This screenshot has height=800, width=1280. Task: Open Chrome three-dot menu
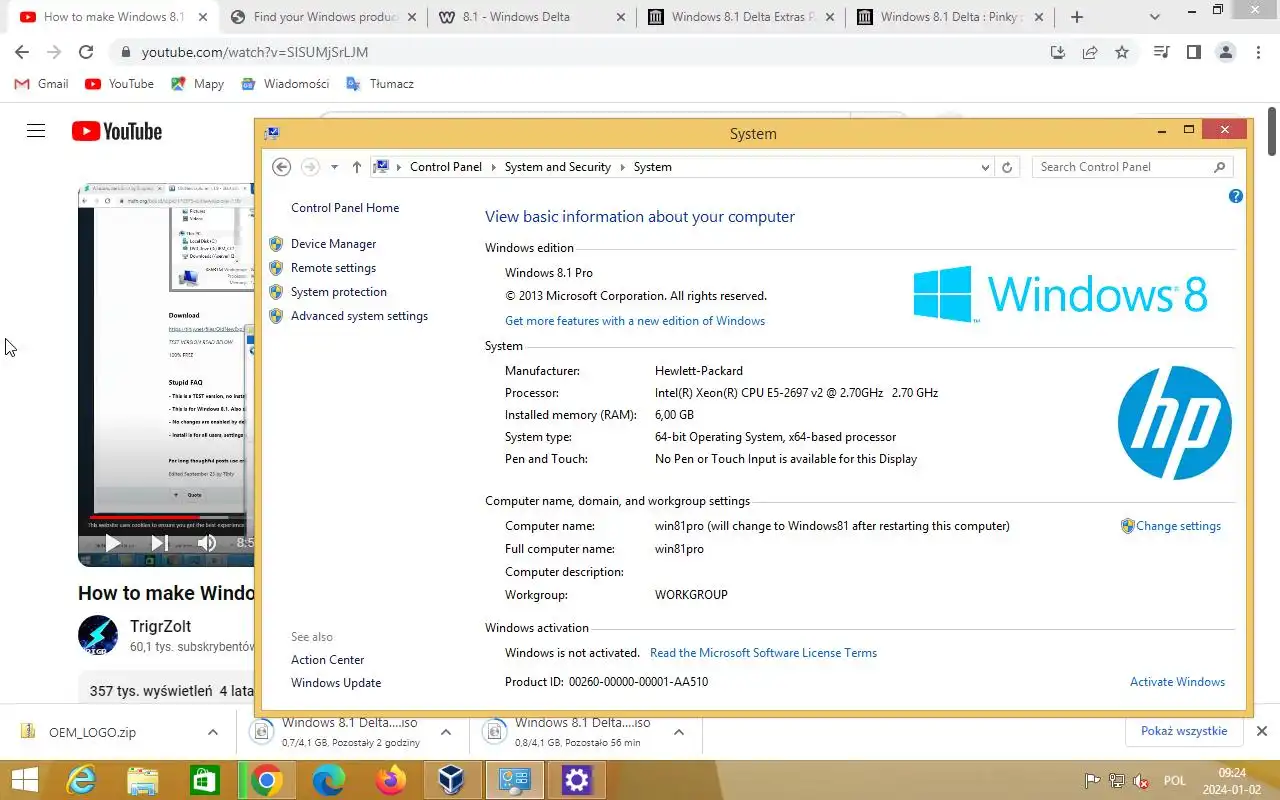coord(1257,52)
